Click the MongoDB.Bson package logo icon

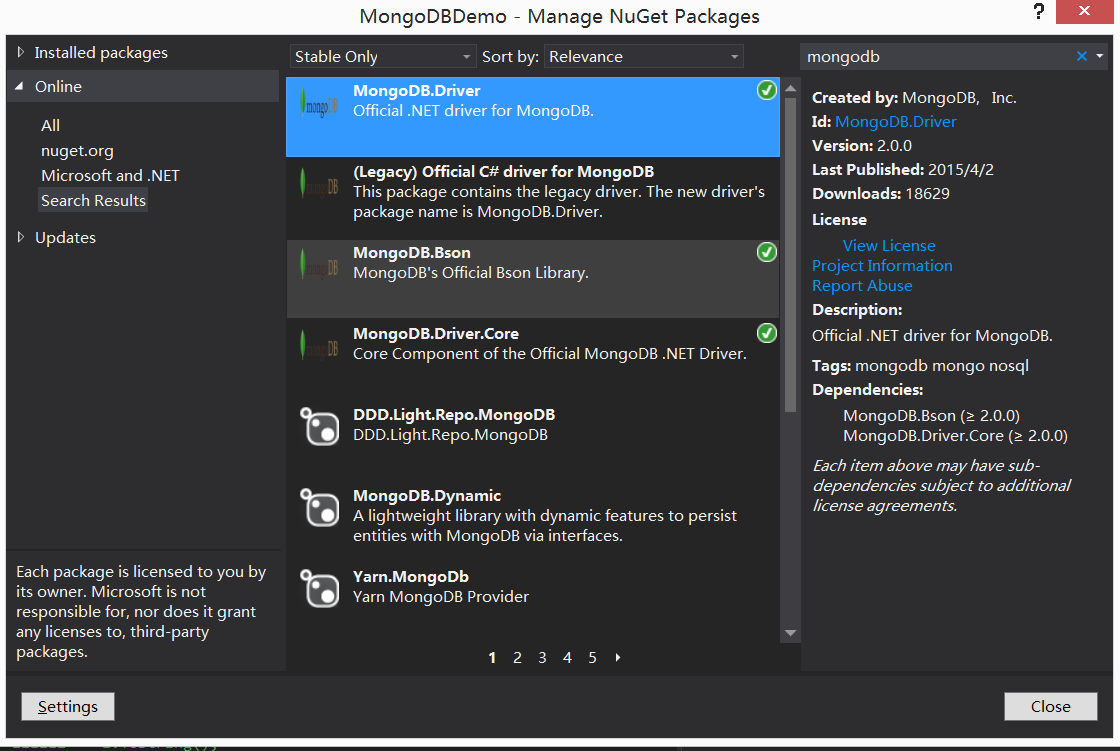pyautogui.click(x=319, y=266)
